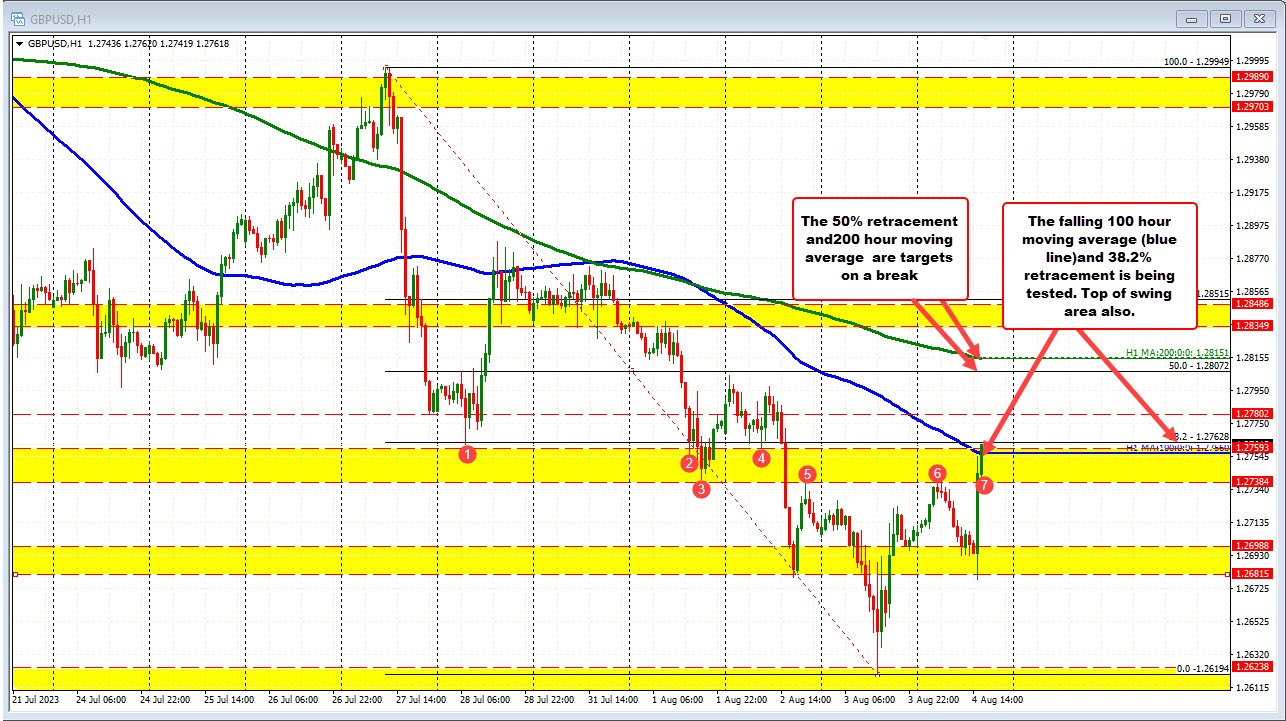Screen dimensions: 1286x721
Task: Select numbered marker 1 on the chart
Action: click(466, 454)
